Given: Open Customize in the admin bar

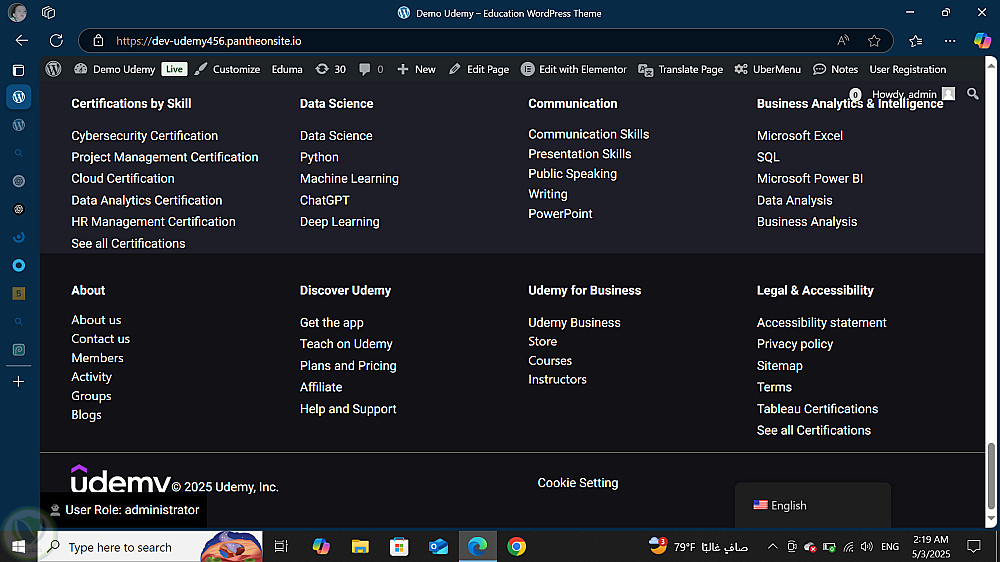Looking at the screenshot, I should coord(228,69).
